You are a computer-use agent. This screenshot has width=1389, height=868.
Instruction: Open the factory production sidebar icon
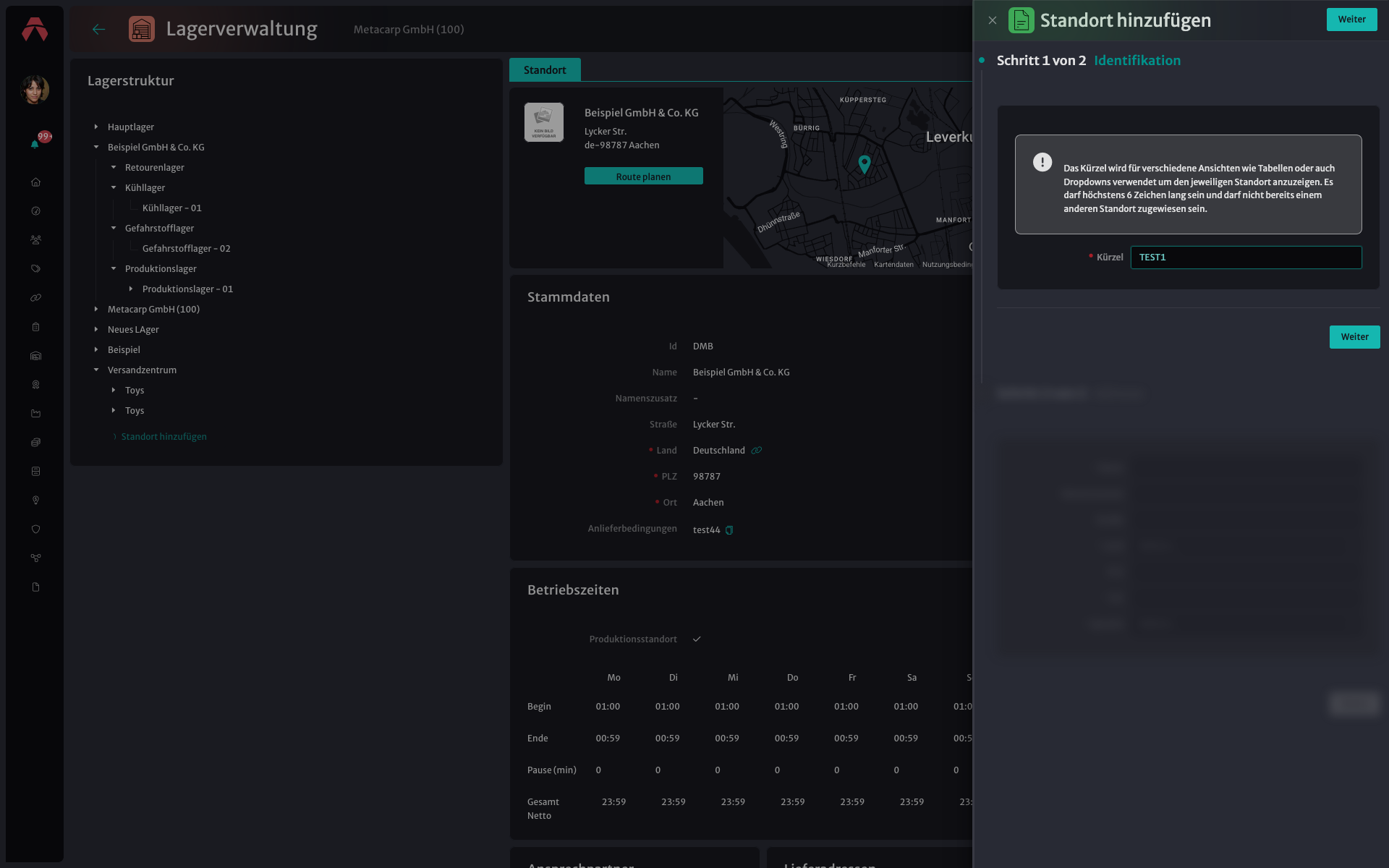35,414
